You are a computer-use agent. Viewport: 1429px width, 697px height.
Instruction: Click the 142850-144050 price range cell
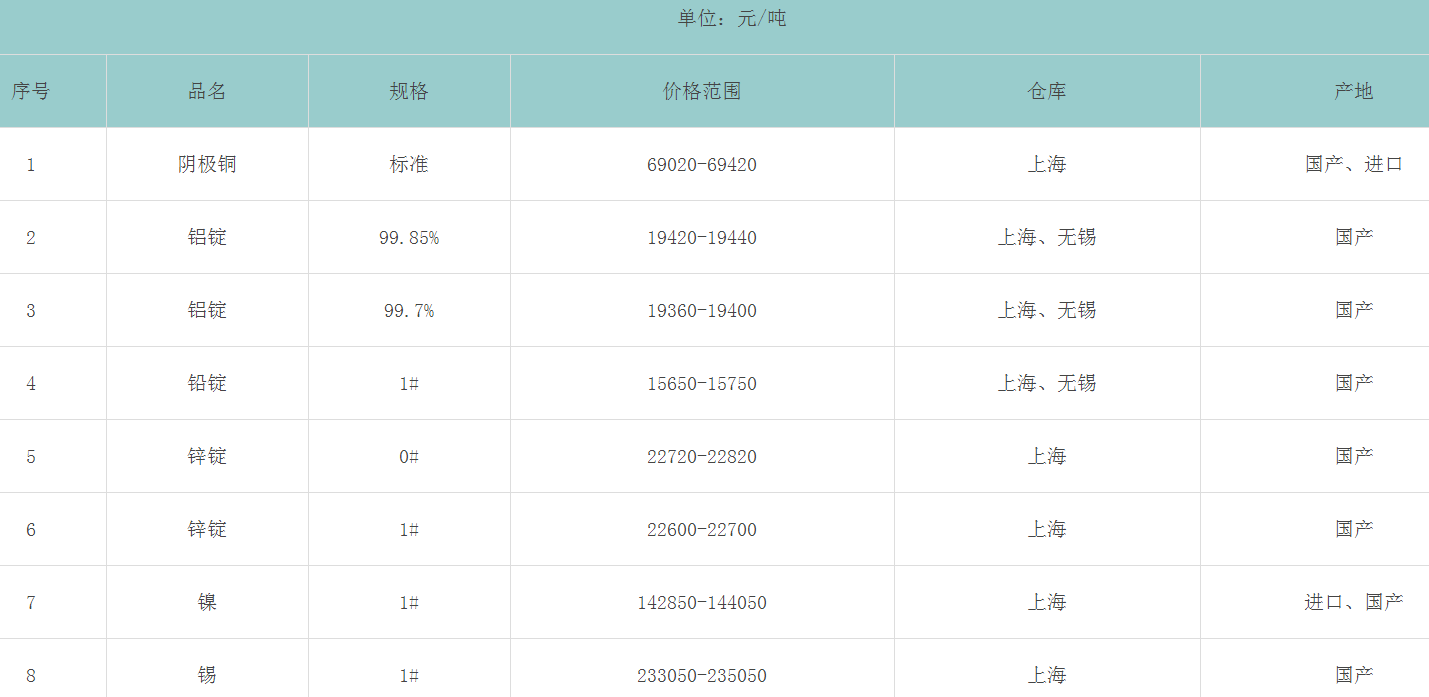click(x=702, y=603)
